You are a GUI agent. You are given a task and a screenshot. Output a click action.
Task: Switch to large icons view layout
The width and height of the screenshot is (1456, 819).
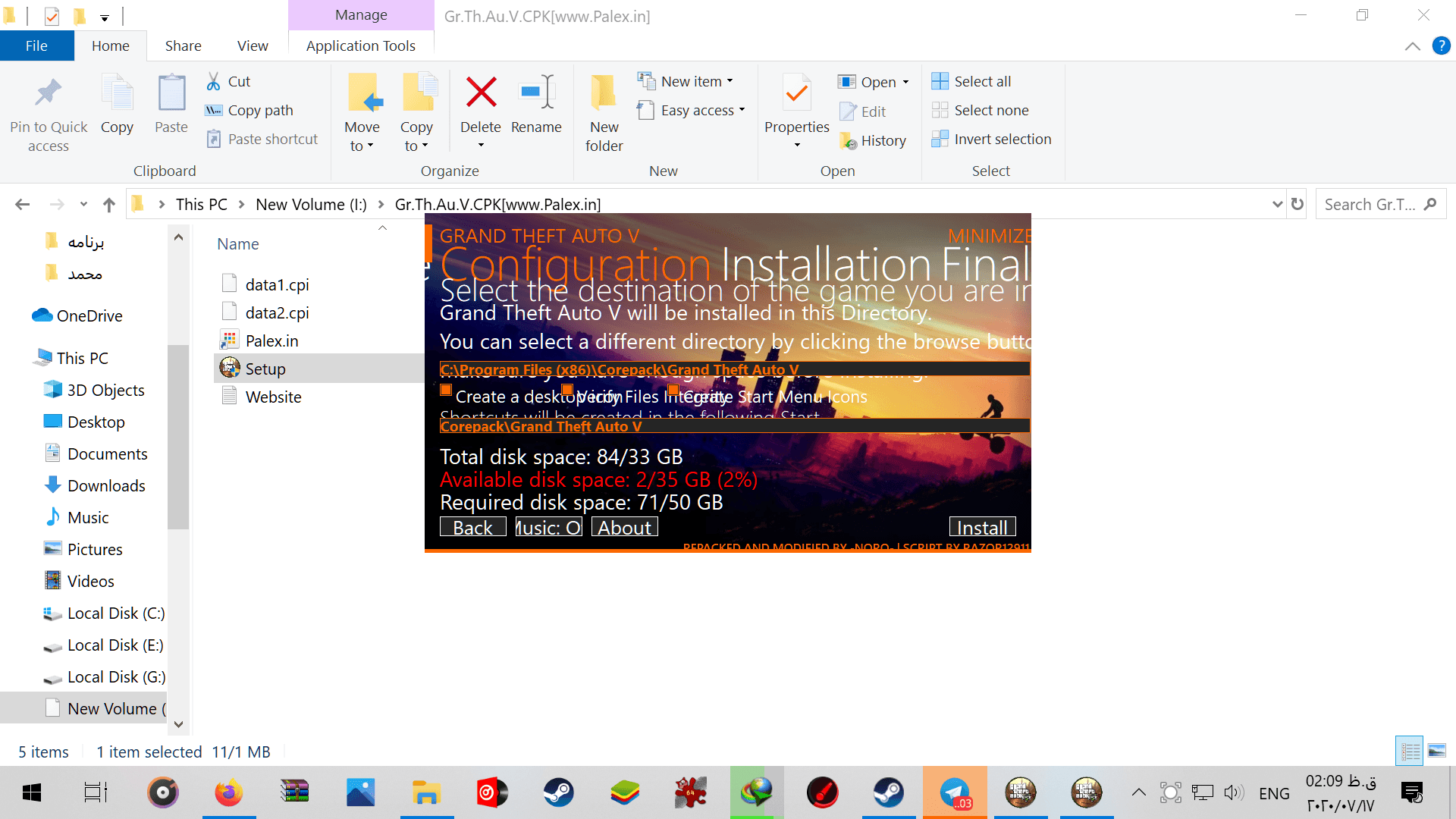pos(1437,751)
